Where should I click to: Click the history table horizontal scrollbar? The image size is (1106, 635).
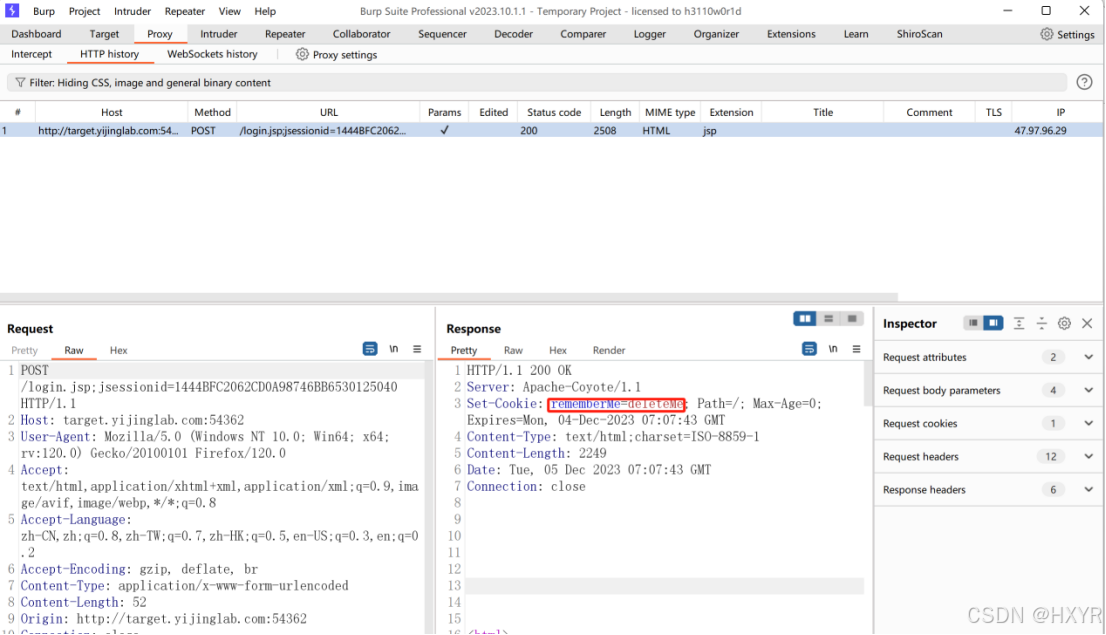click(x=449, y=297)
